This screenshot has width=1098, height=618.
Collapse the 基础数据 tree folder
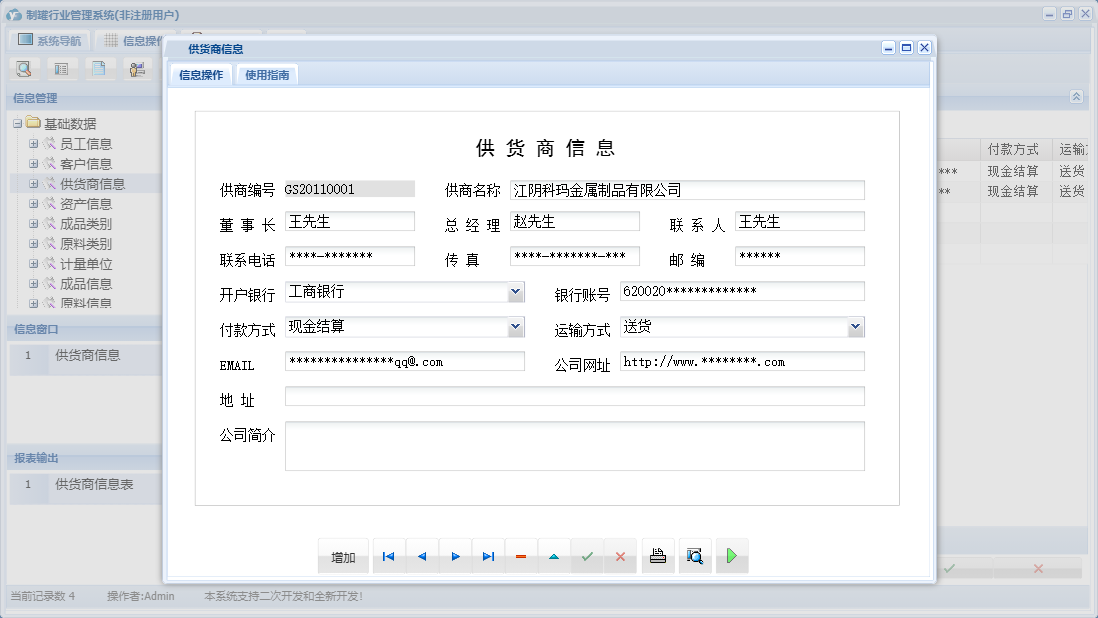[18, 124]
